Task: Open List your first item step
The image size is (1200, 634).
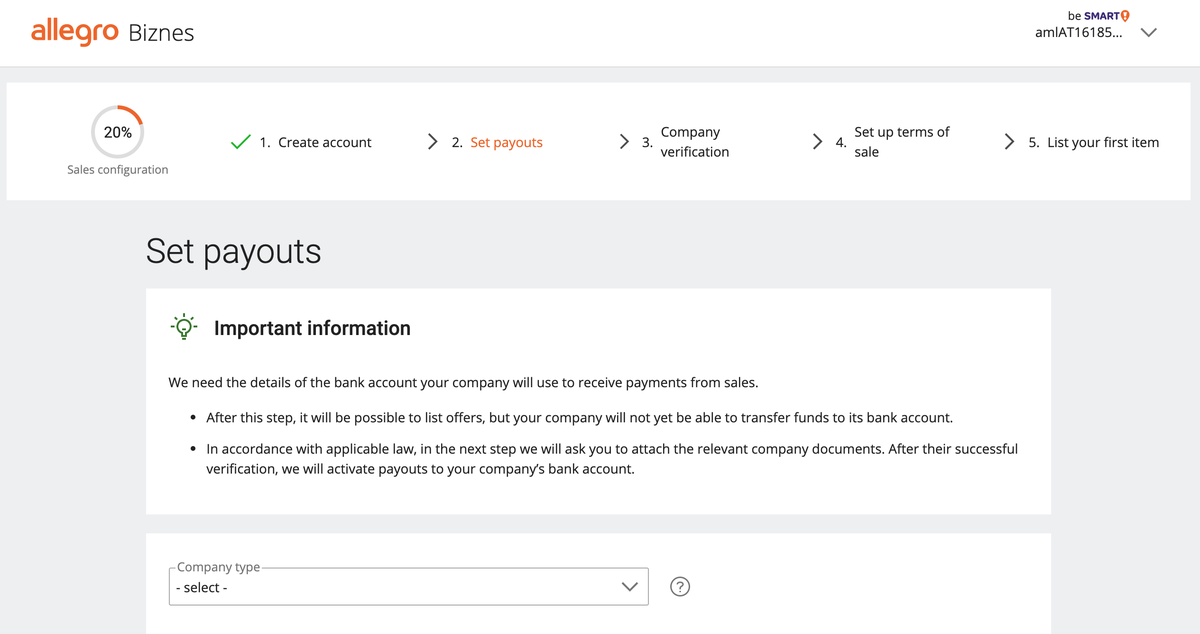Action: click(1102, 142)
